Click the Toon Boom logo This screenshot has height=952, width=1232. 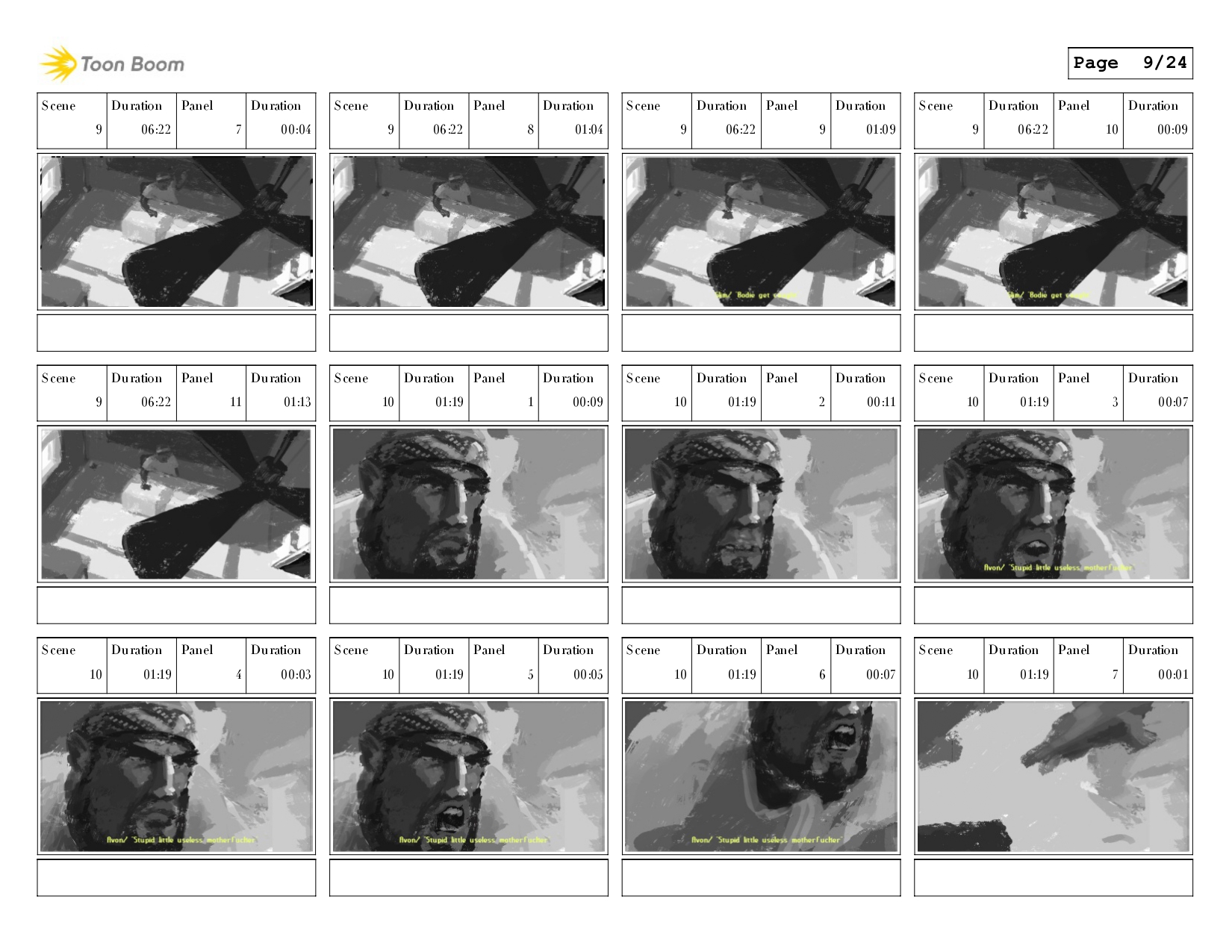112,64
